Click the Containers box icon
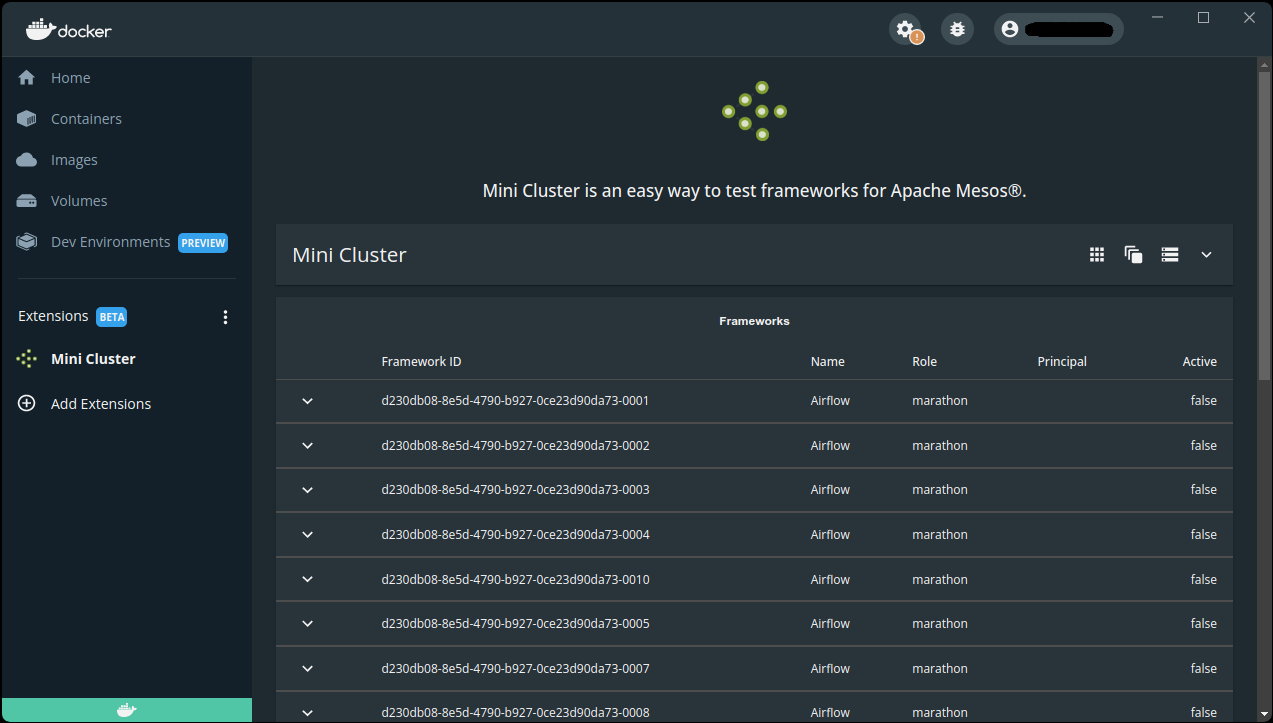Image resolution: width=1273 pixels, height=723 pixels. tap(27, 119)
